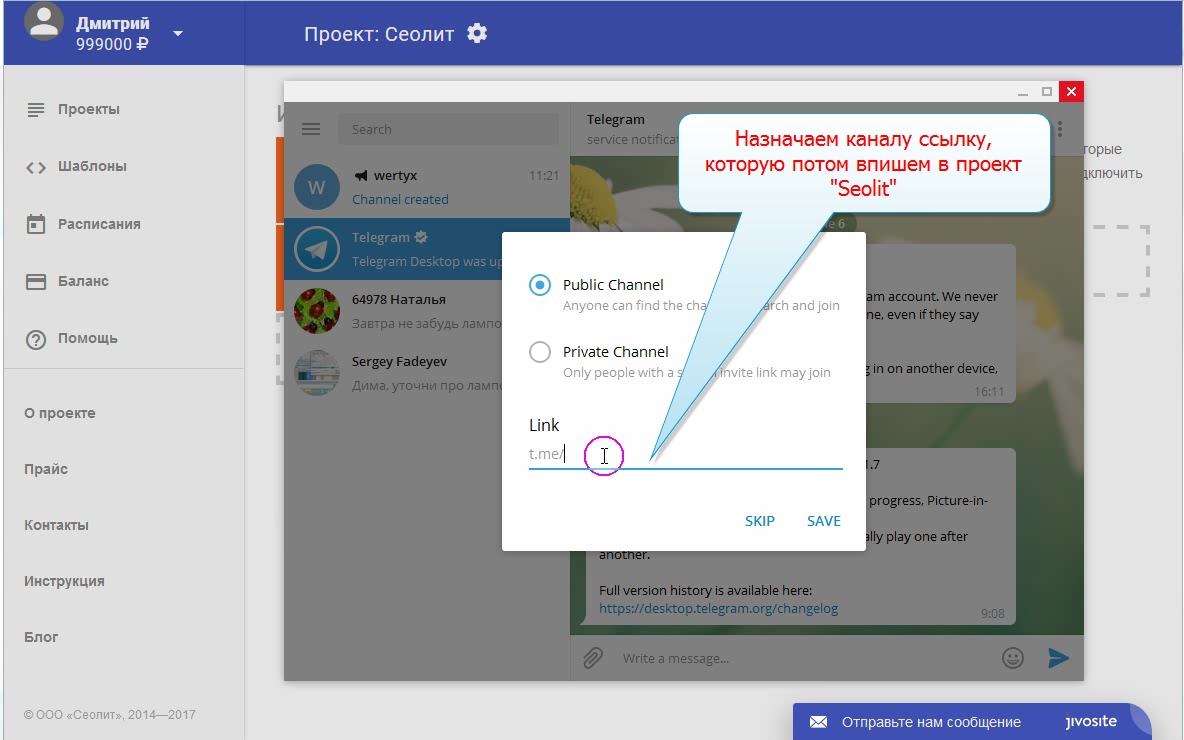Open the wertyx channel chat
This screenshot has width=1184, height=740.
point(427,187)
